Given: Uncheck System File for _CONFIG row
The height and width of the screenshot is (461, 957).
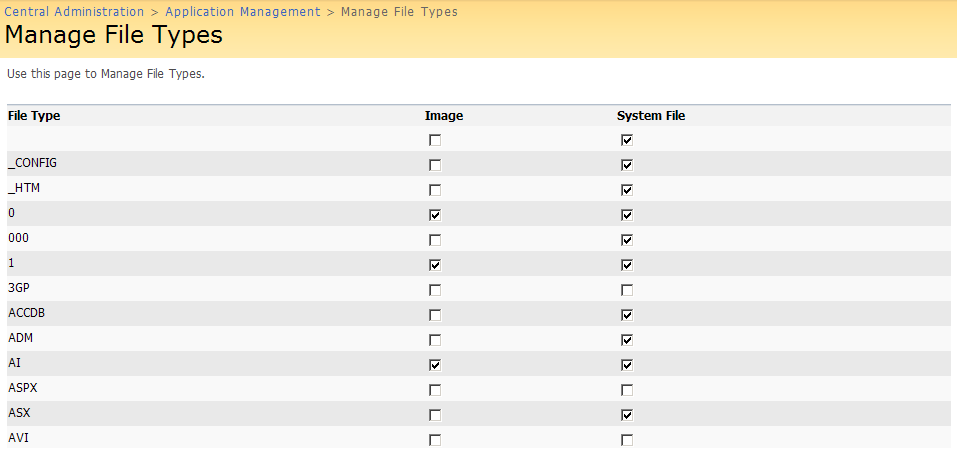Looking at the screenshot, I should click(x=627, y=165).
